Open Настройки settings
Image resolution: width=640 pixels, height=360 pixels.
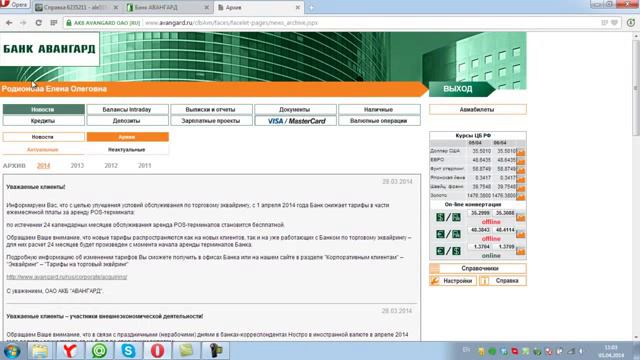(x=453, y=281)
